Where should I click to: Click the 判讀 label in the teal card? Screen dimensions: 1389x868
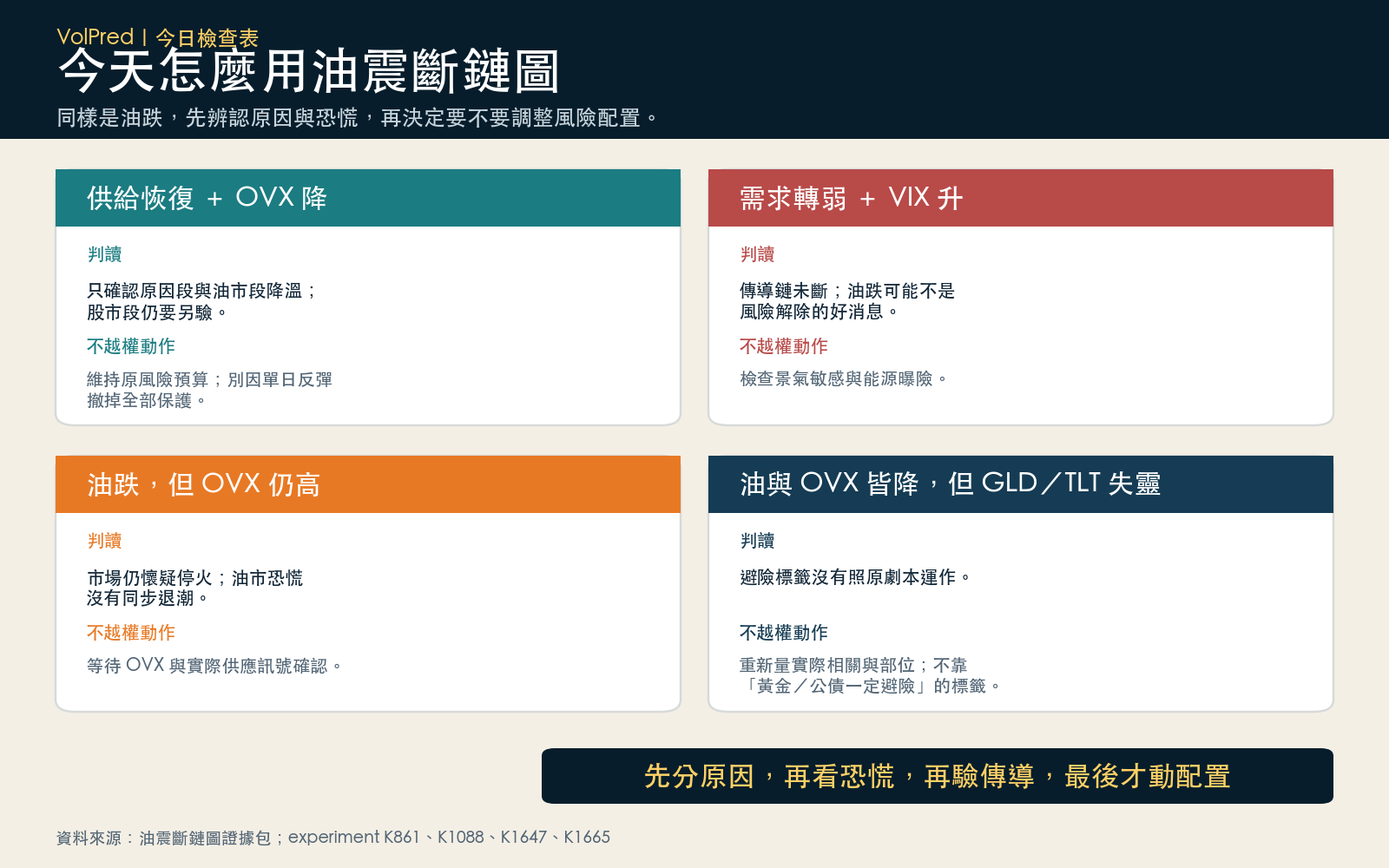point(104,254)
